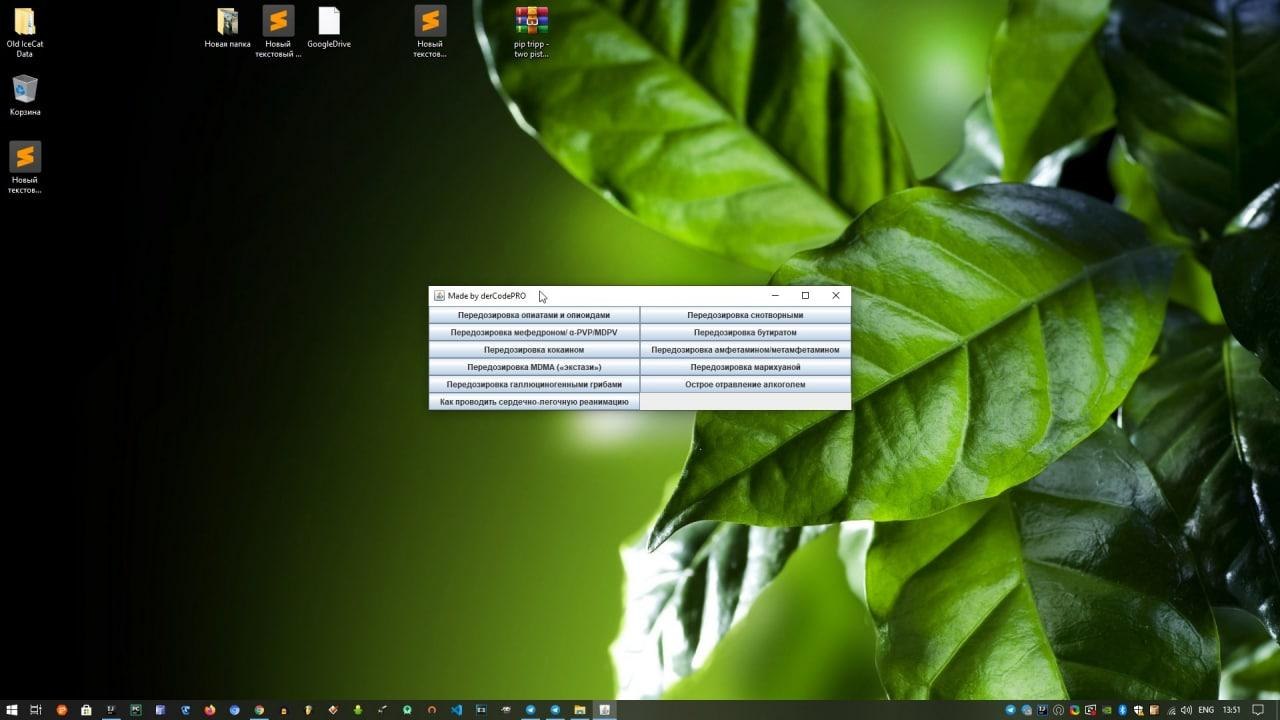Open the Windows Start menu
This screenshot has width=1280, height=720.
click(11, 710)
